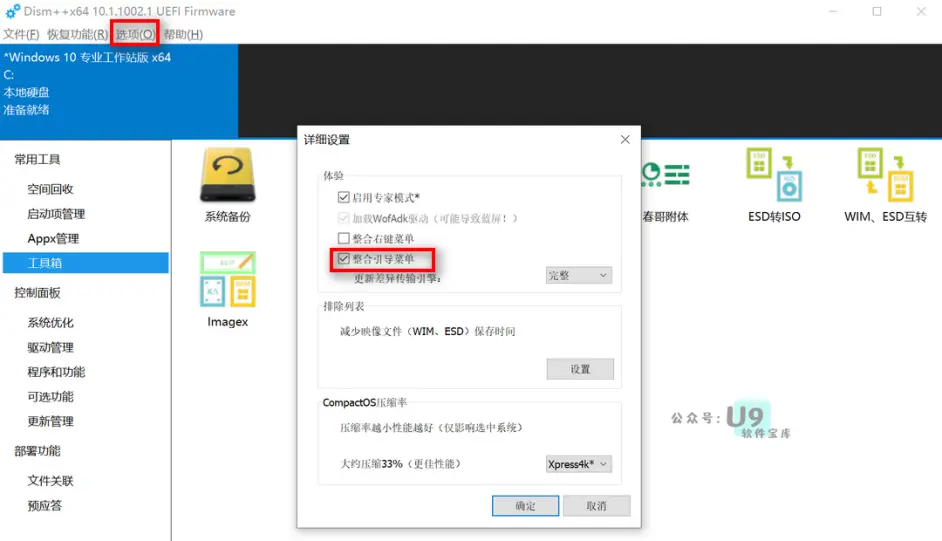Viewport: 942px width, 541px height.
Task: Confirm settings with the 确定 button
Action: tap(525, 506)
